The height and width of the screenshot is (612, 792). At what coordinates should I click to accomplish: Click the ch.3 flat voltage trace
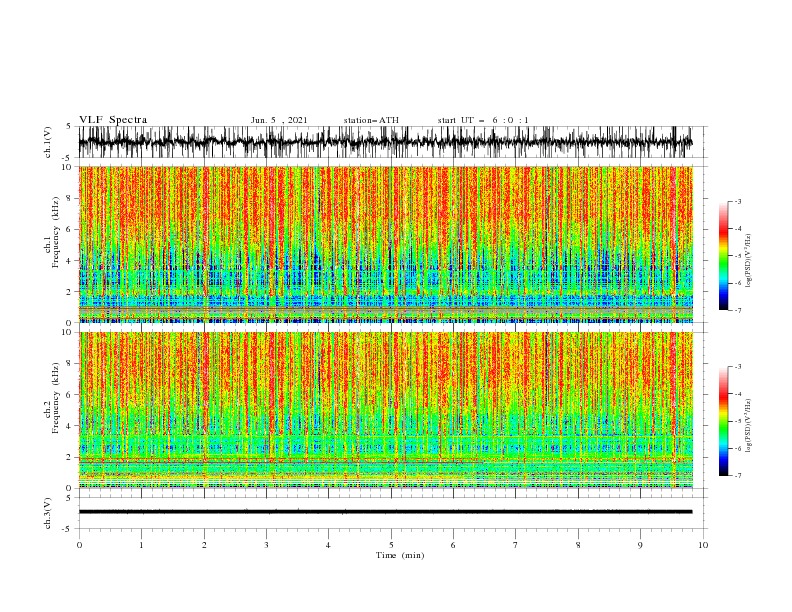(x=385, y=512)
